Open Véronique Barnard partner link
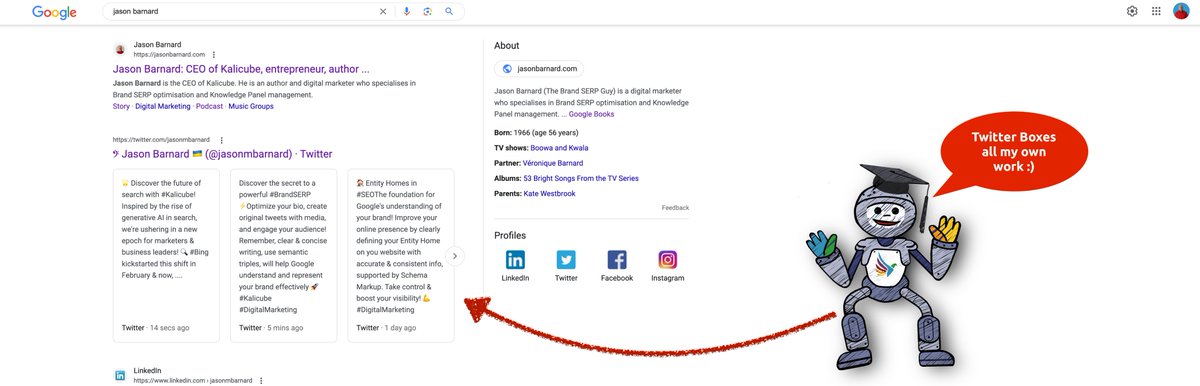This screenshot has width=1200, height=386. pyautogui.click(x=553, y=163)
